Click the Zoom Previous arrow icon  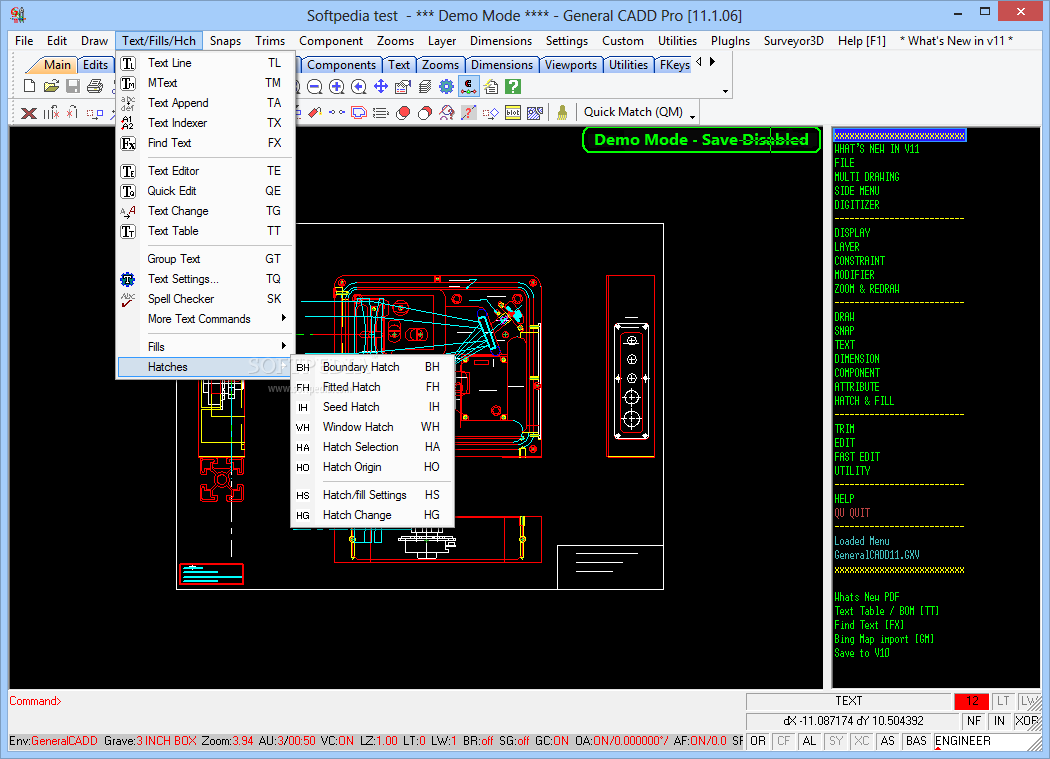click(x=359, y=86)
